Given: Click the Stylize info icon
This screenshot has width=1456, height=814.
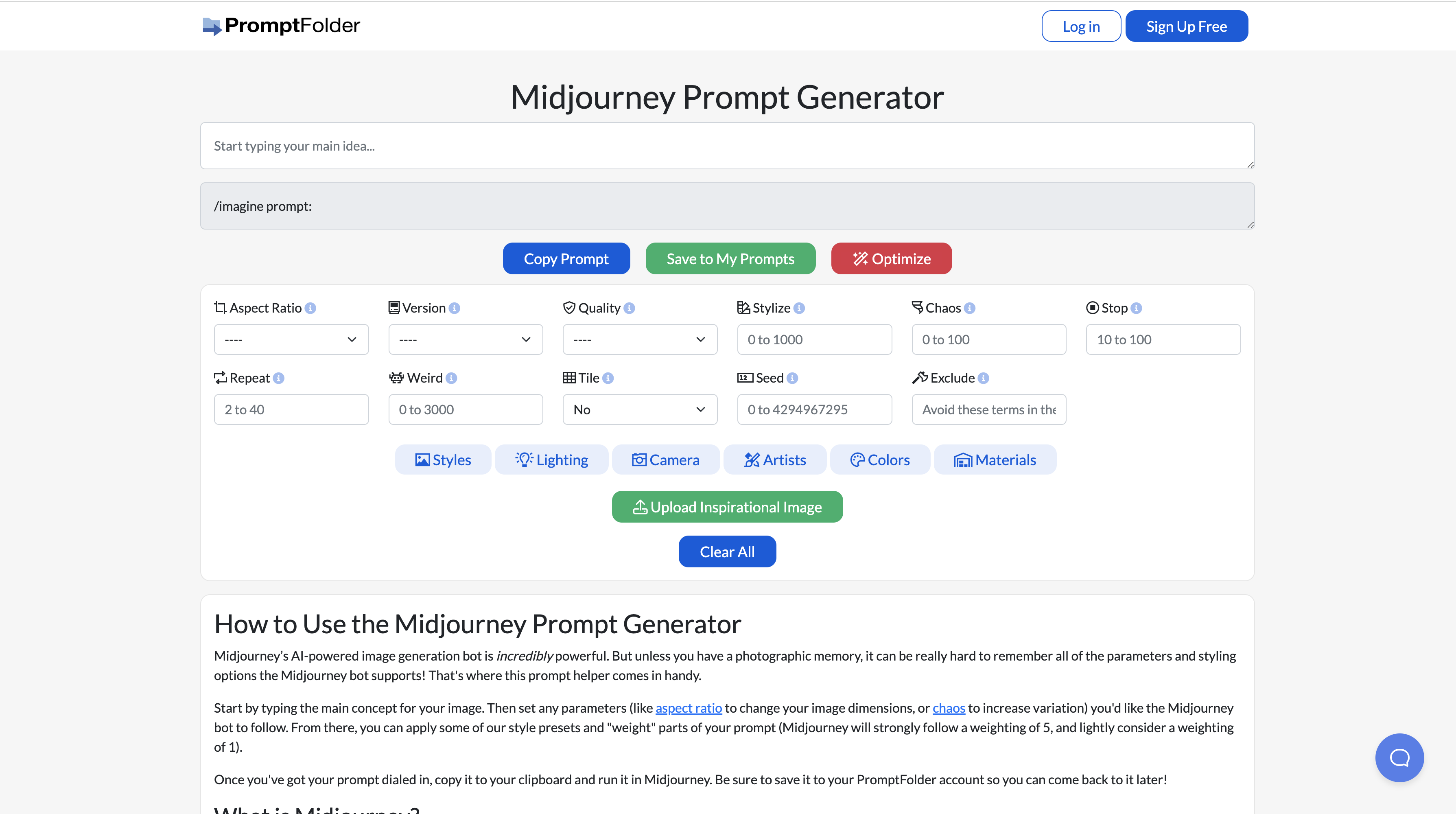Looking at the screenshot, I should click(x=799, y=308).
